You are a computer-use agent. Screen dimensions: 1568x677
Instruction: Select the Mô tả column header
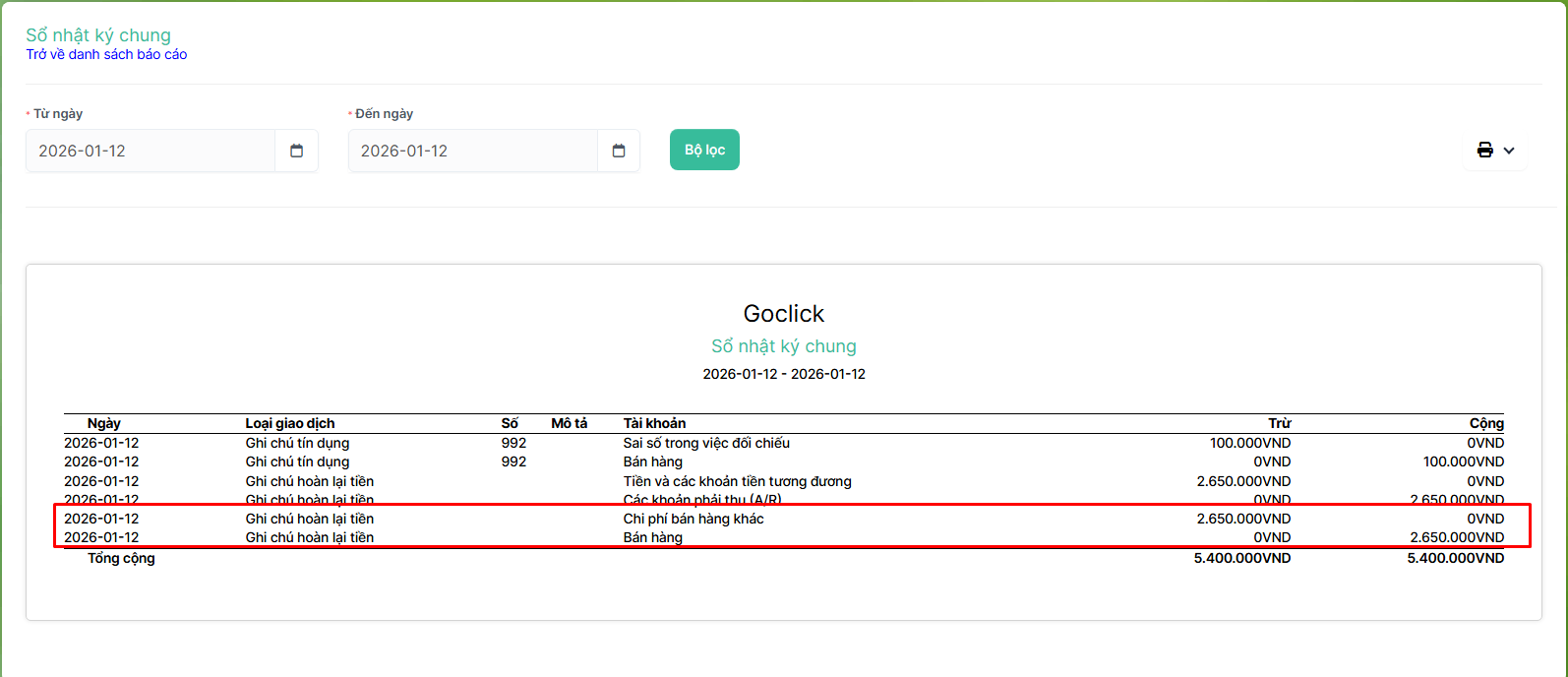coord(569,423)
